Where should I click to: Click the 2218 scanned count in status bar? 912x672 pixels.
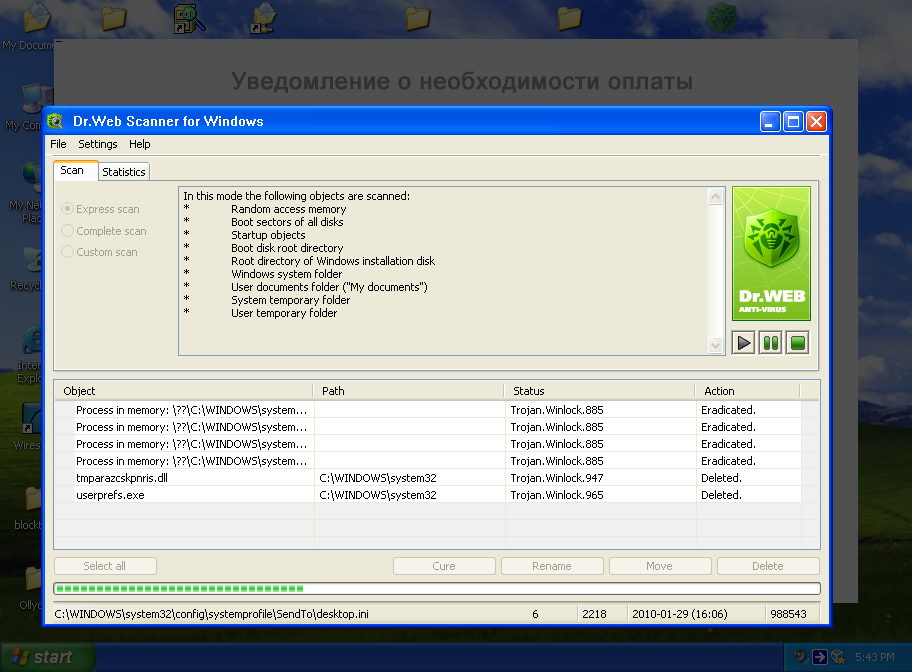tap(594, 614)
